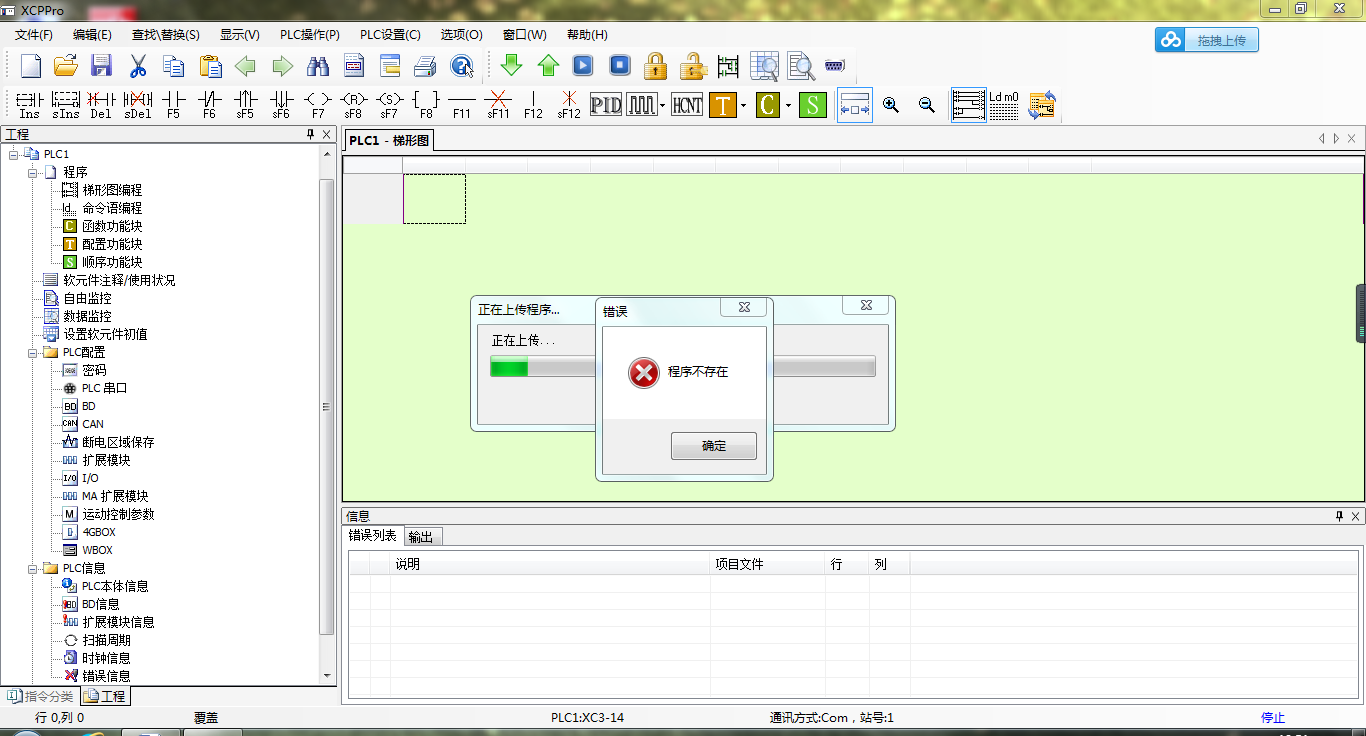Collapse the PLC配置 tree folder
Screen dimensions: 1366x736
(x=34, y=352)
